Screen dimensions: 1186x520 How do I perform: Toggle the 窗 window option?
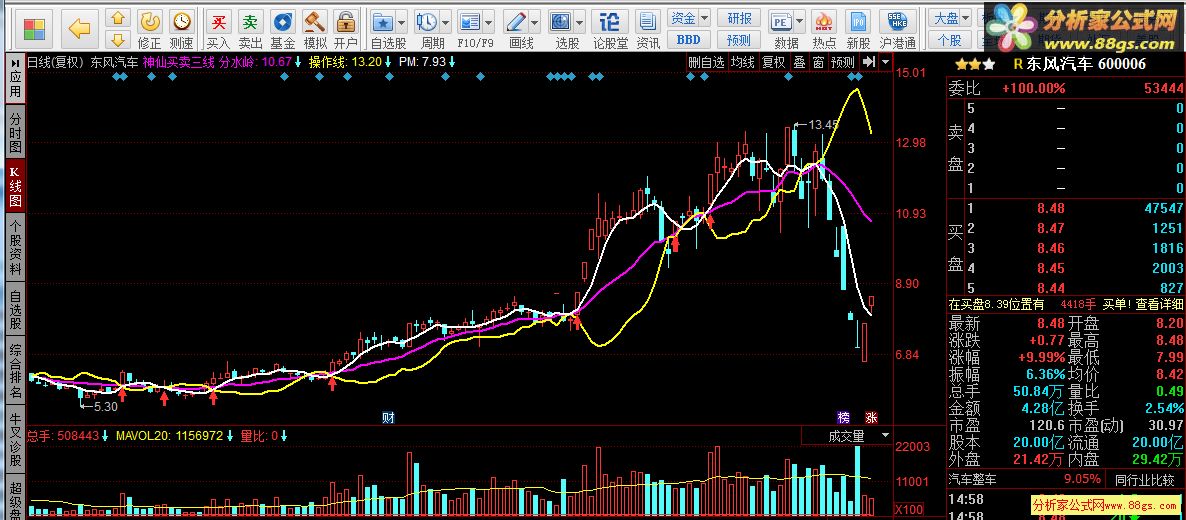(818, 62)
